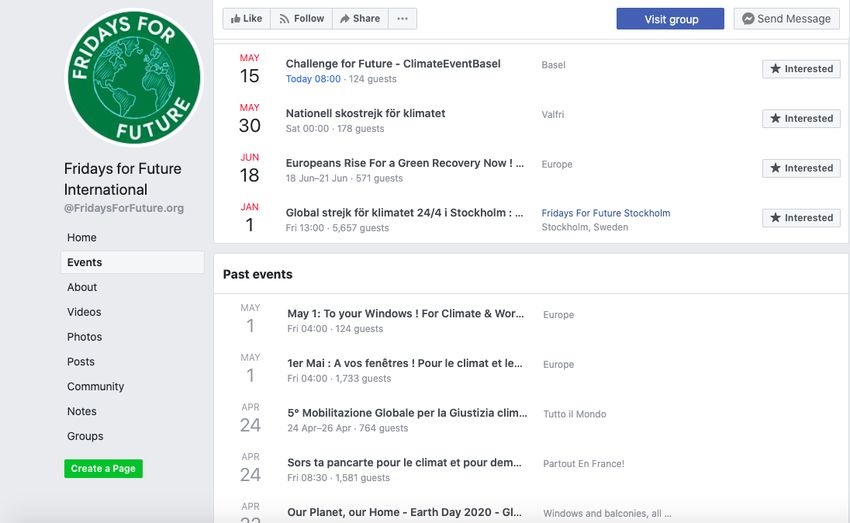Open the Visit group button
The image size is (850, 523).
point(671,19)
